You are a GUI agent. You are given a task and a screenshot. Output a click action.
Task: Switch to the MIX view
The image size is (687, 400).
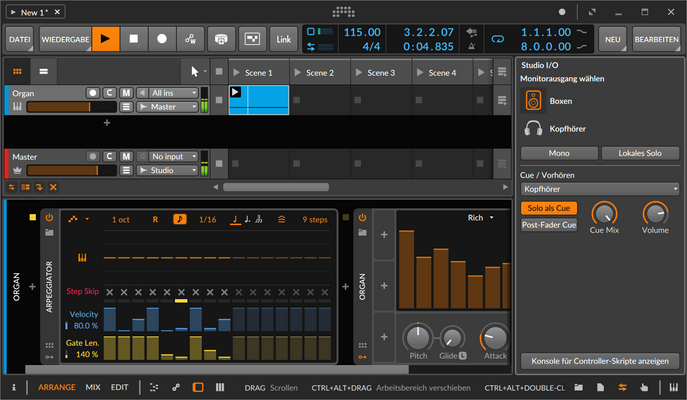93,387
